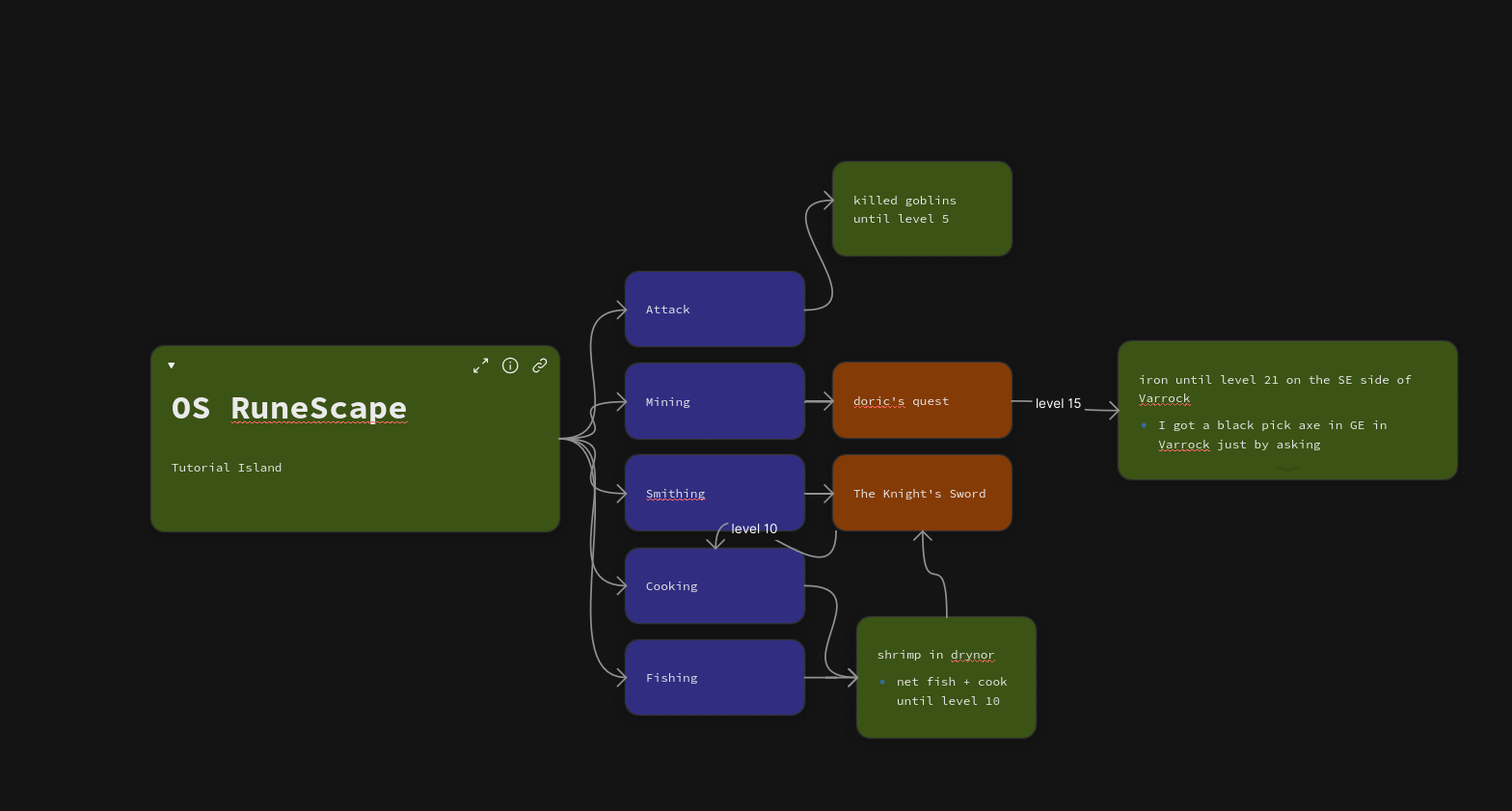The image size is (1512, 811).
Task: Click the misspelled word Varrock in first line
Action: [x=1164, y=398]
